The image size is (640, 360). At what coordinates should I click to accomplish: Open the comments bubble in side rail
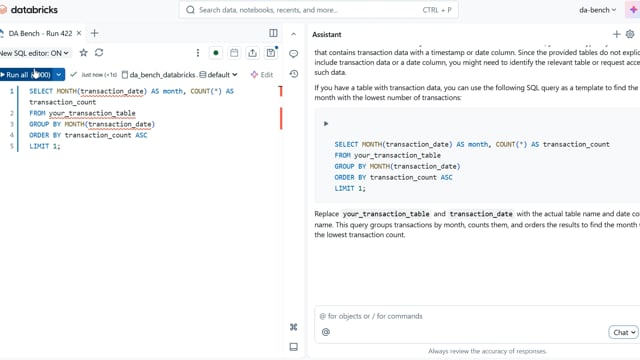[x=293, y=54]
